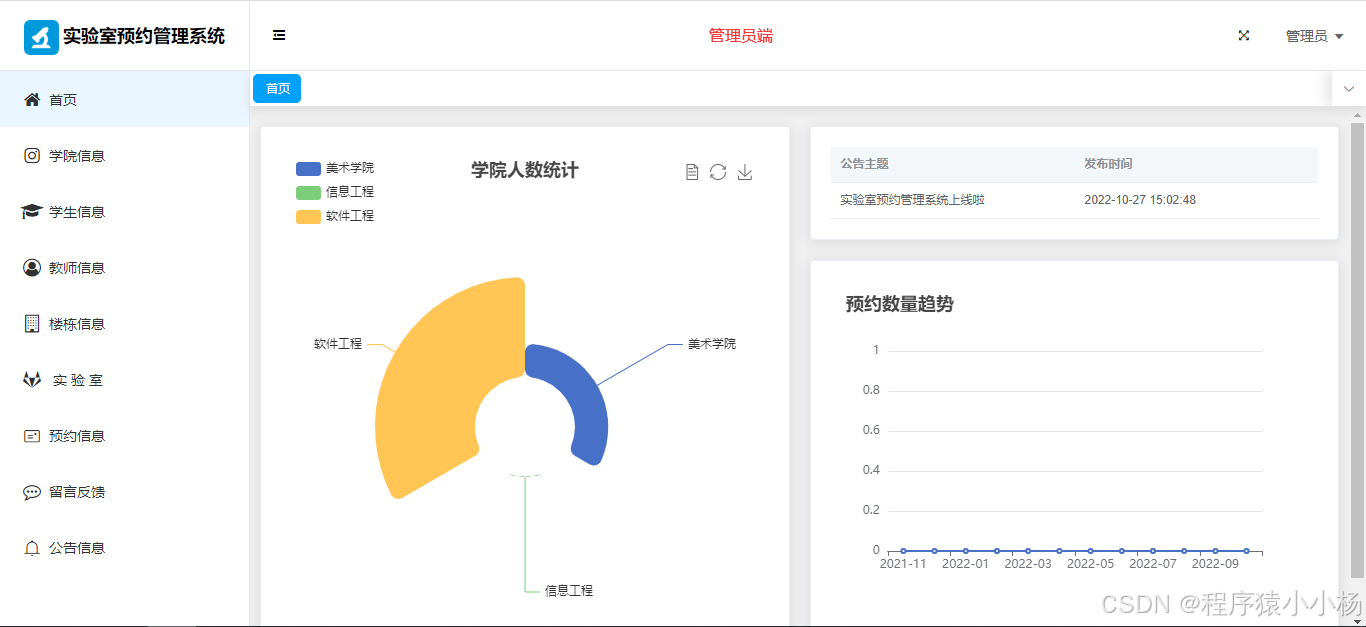Click the 信息工程 pie label
The image size is (1366, 627).
coord(569,590)
